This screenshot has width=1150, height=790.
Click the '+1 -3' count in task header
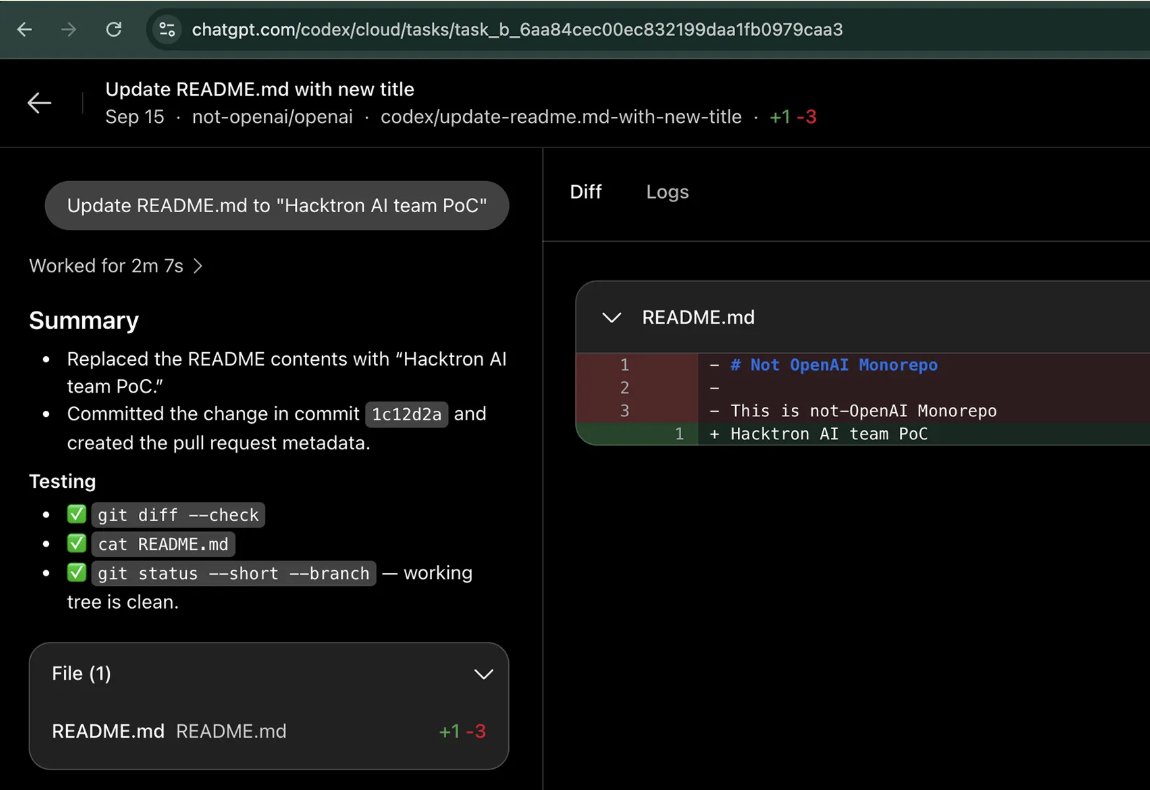[x=793, y=117]
